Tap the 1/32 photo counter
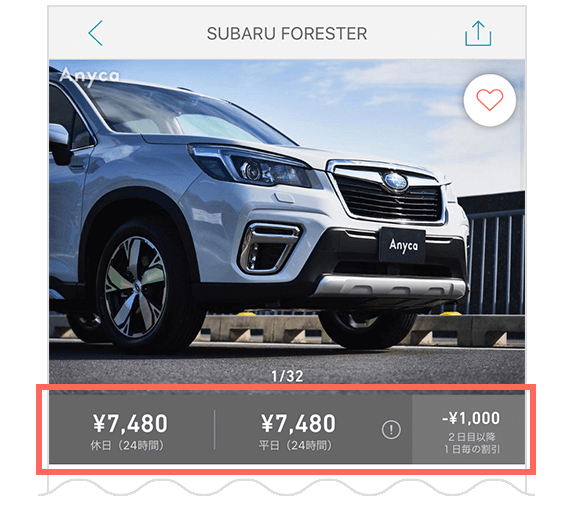Viewport: 580px width, 508px height. [287, 376]
